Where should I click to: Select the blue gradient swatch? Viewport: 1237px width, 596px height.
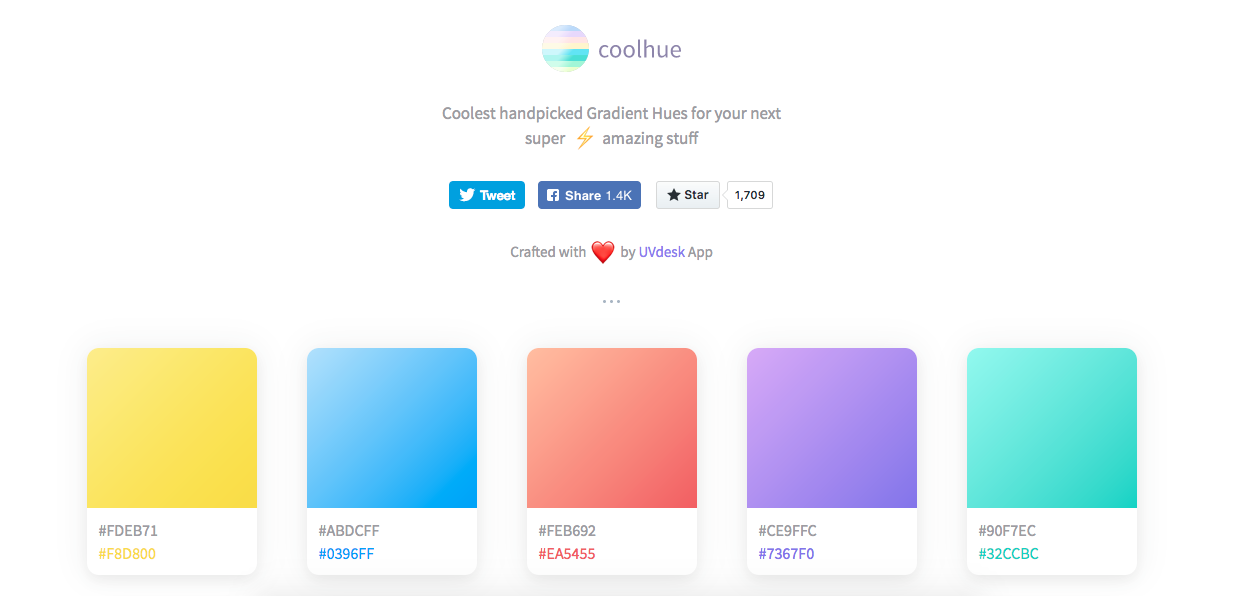(x=392, y=428)
